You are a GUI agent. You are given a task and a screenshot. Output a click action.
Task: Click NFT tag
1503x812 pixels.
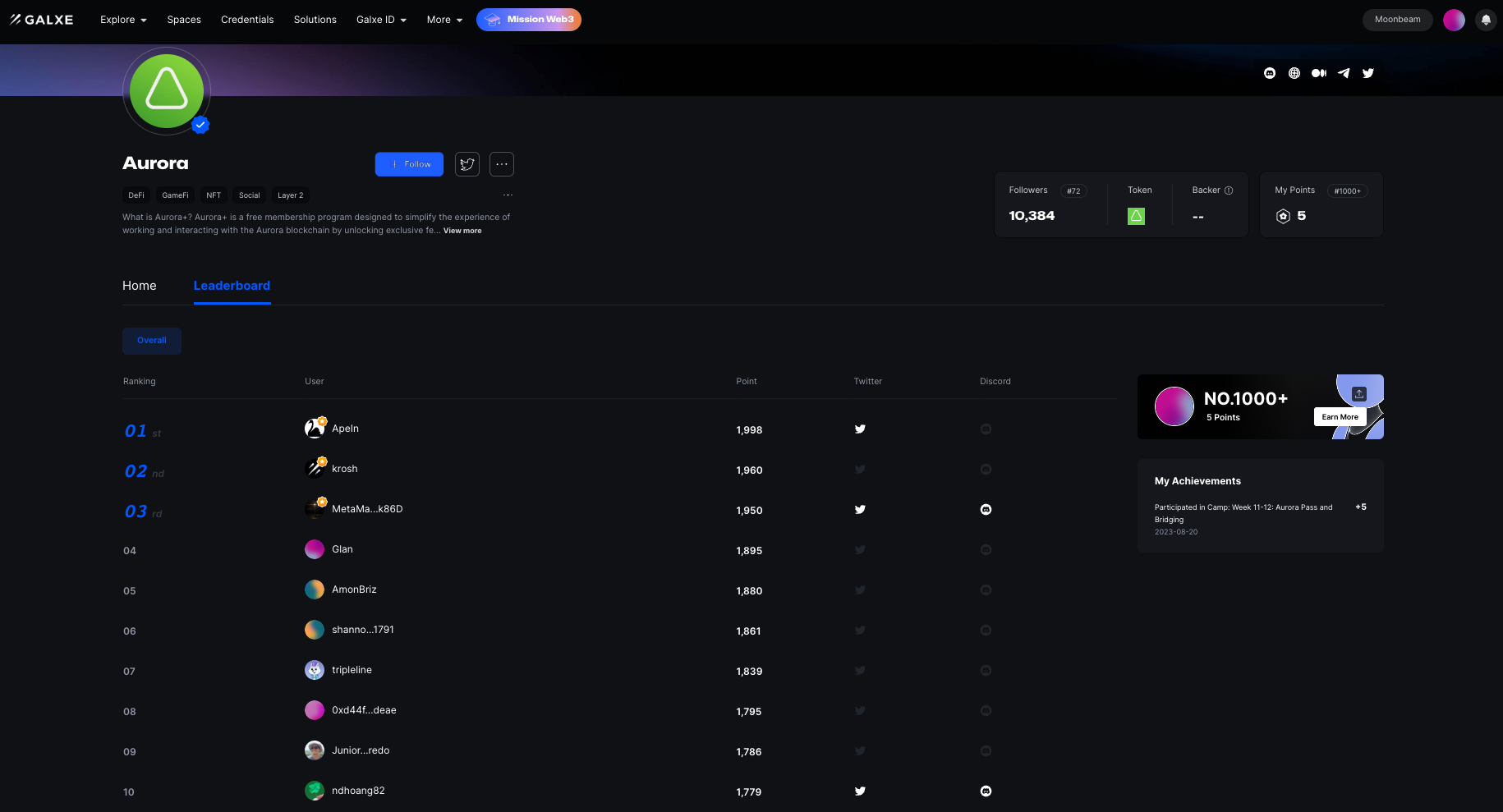214,195
